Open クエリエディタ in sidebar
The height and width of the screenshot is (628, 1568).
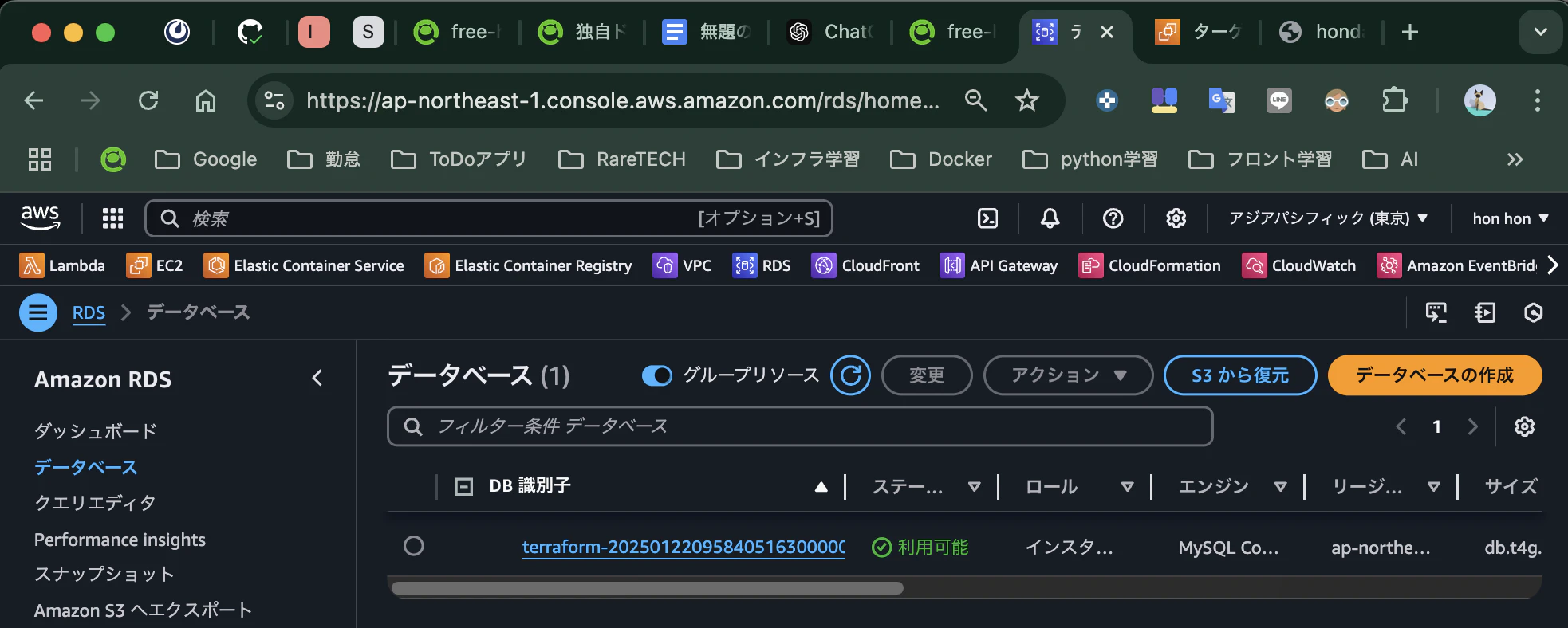[x=95, y=503]
